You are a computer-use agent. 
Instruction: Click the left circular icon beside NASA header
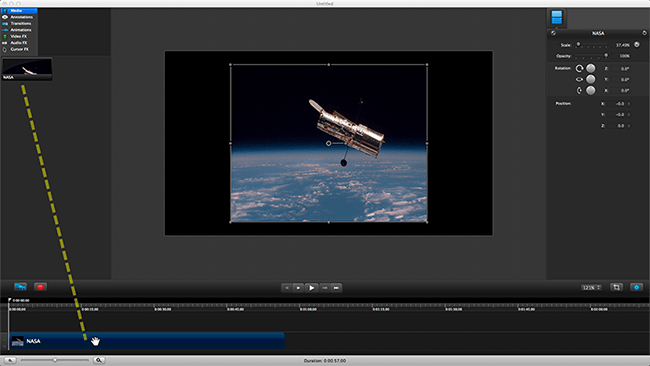(x=553, y=33)
